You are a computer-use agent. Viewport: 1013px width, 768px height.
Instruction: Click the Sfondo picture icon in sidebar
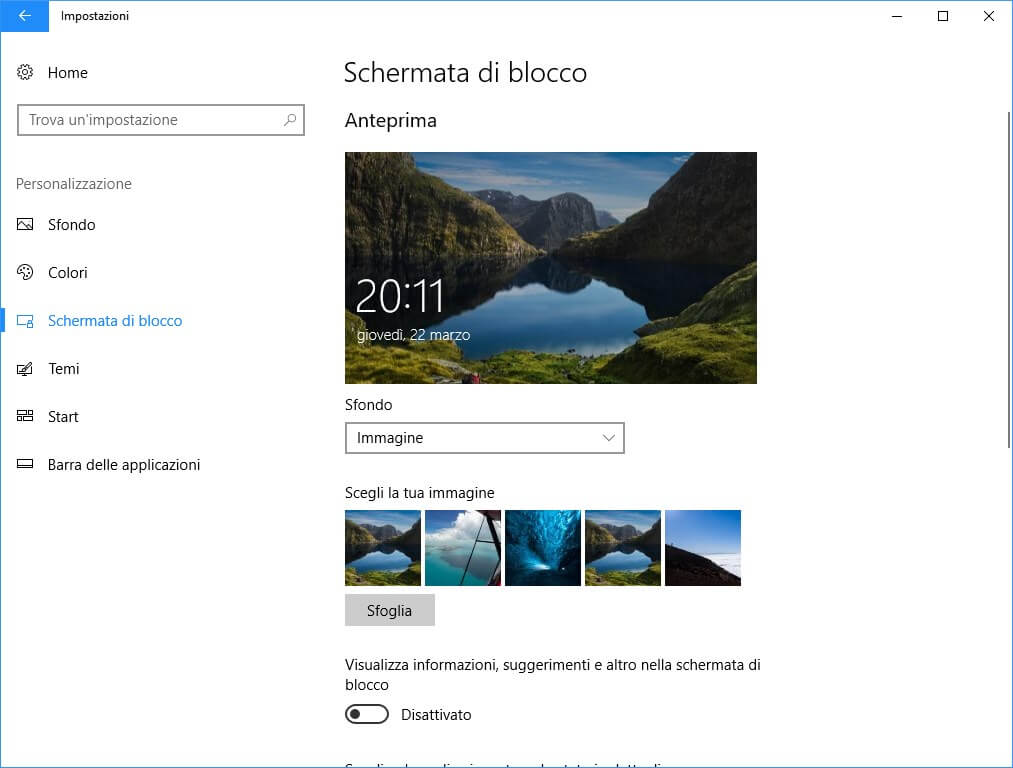26,225
